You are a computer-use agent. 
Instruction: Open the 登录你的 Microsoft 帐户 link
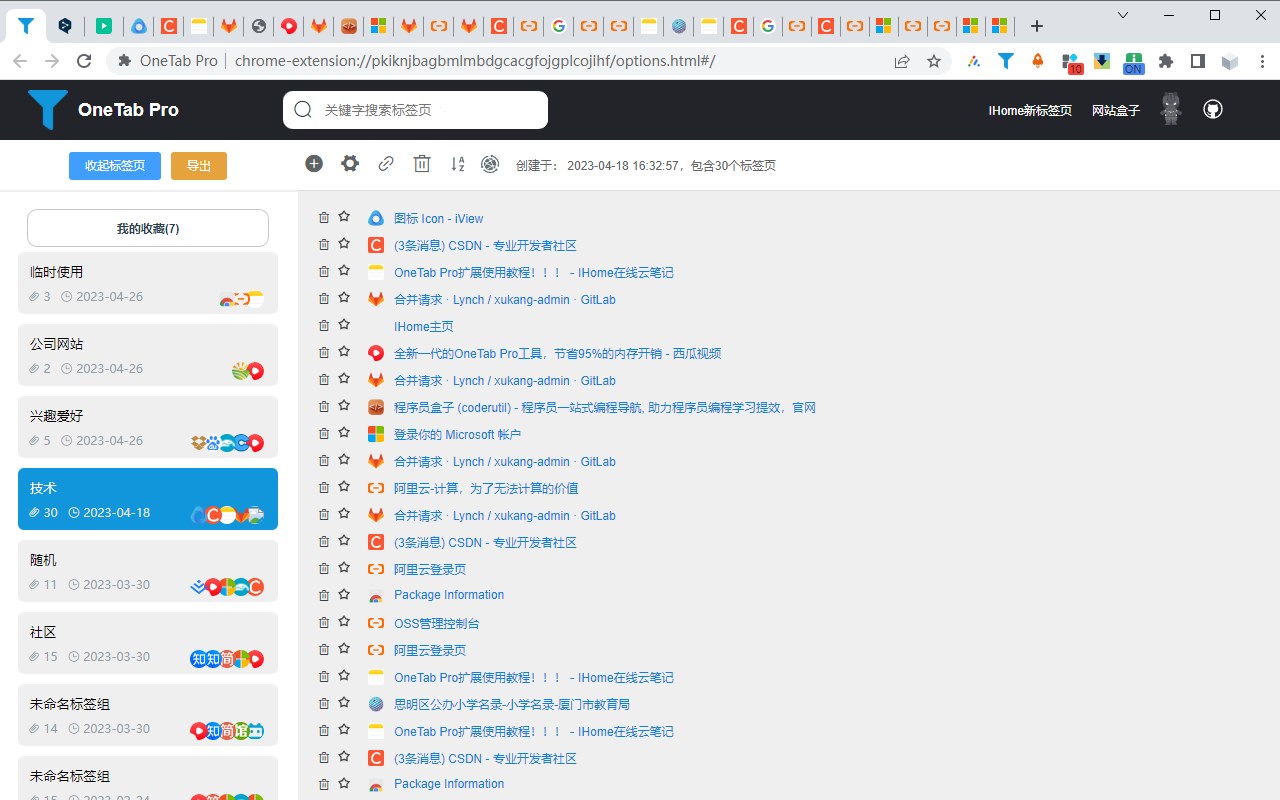[x=457, y=434]
